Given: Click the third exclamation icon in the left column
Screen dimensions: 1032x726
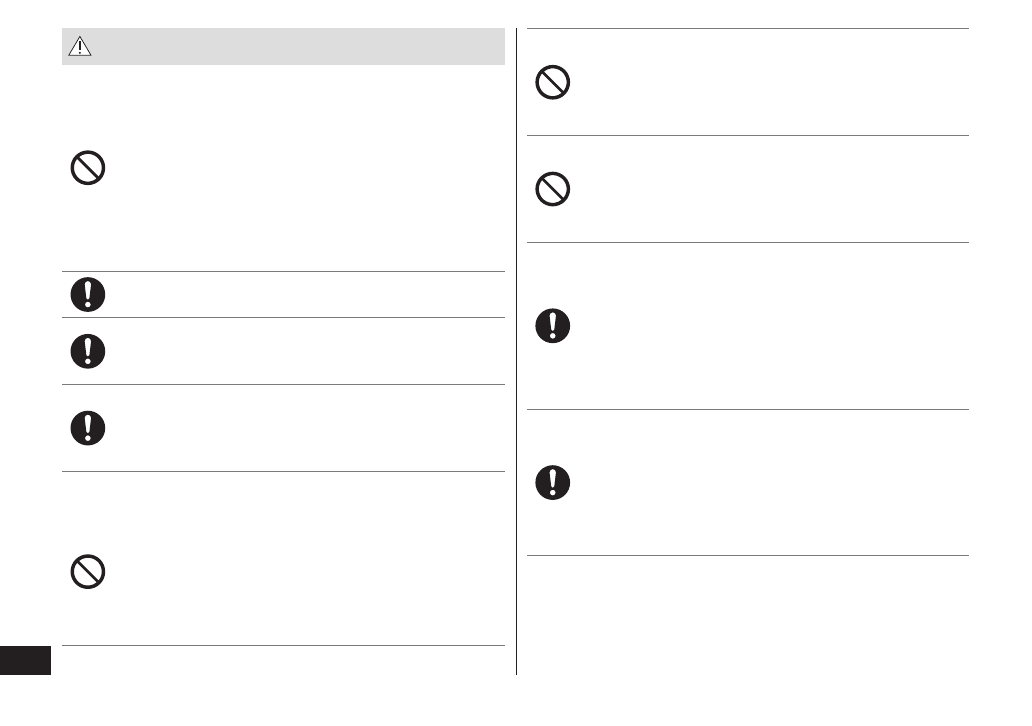Looking at the screenshot, I should (88, 427).
